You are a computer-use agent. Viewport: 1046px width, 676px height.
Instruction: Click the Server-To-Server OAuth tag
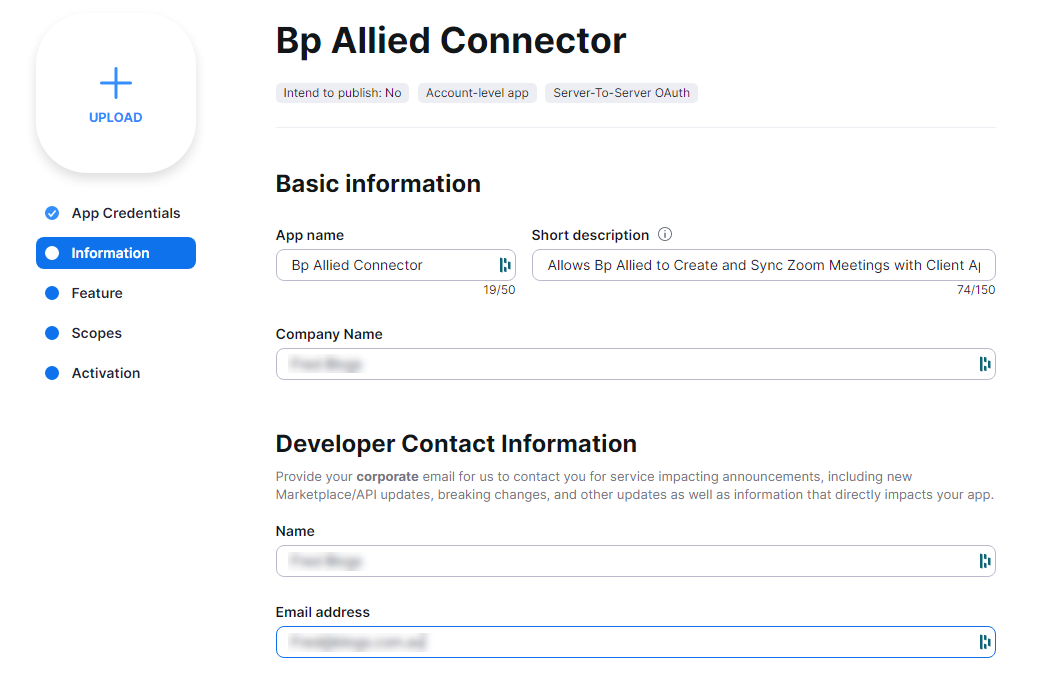coord(621,93)
